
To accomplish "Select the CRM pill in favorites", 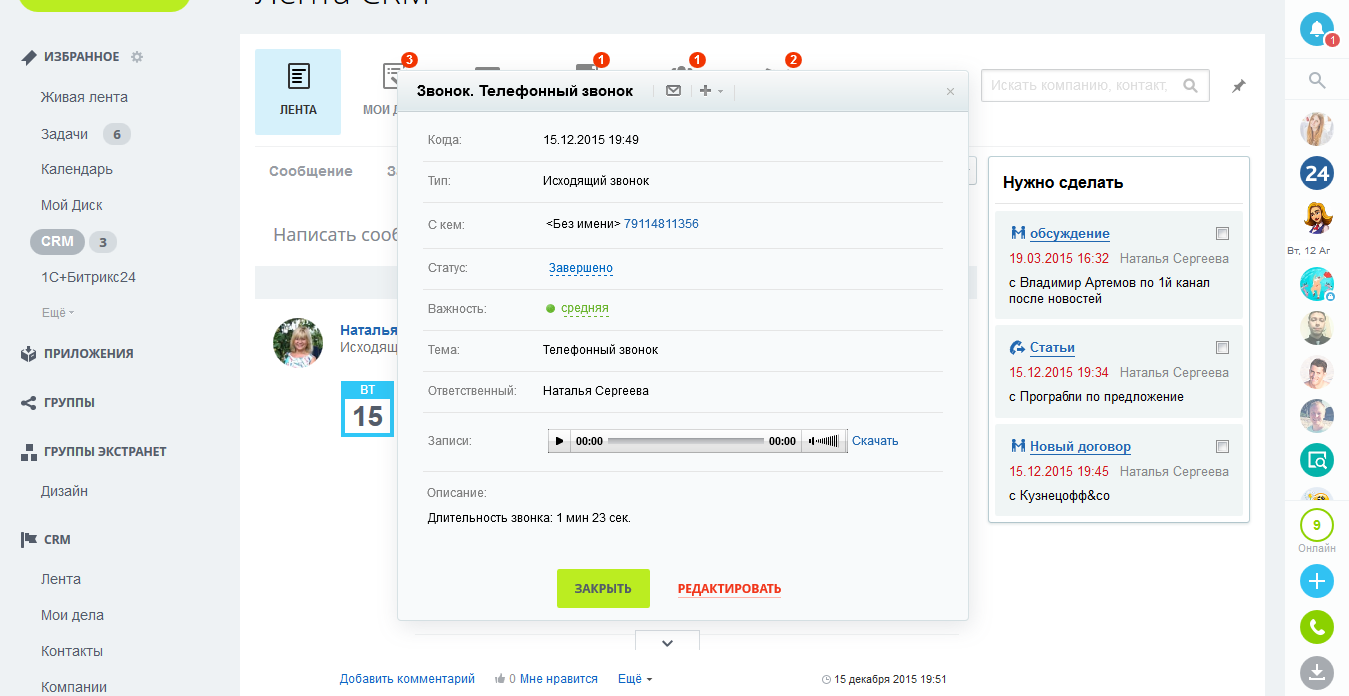I will tap(57, 241).
